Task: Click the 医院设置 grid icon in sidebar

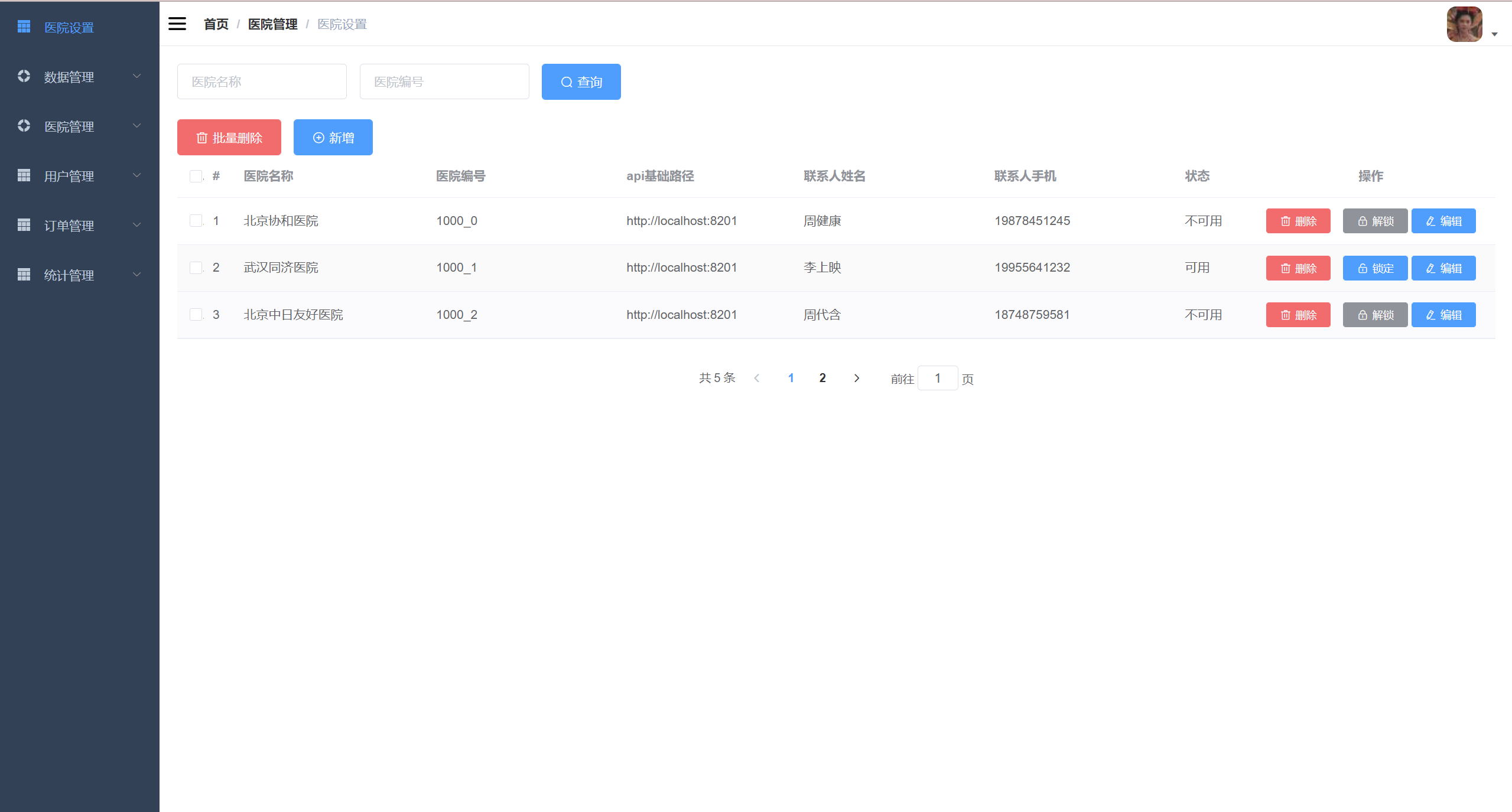Action: click(x=24, y=27)
